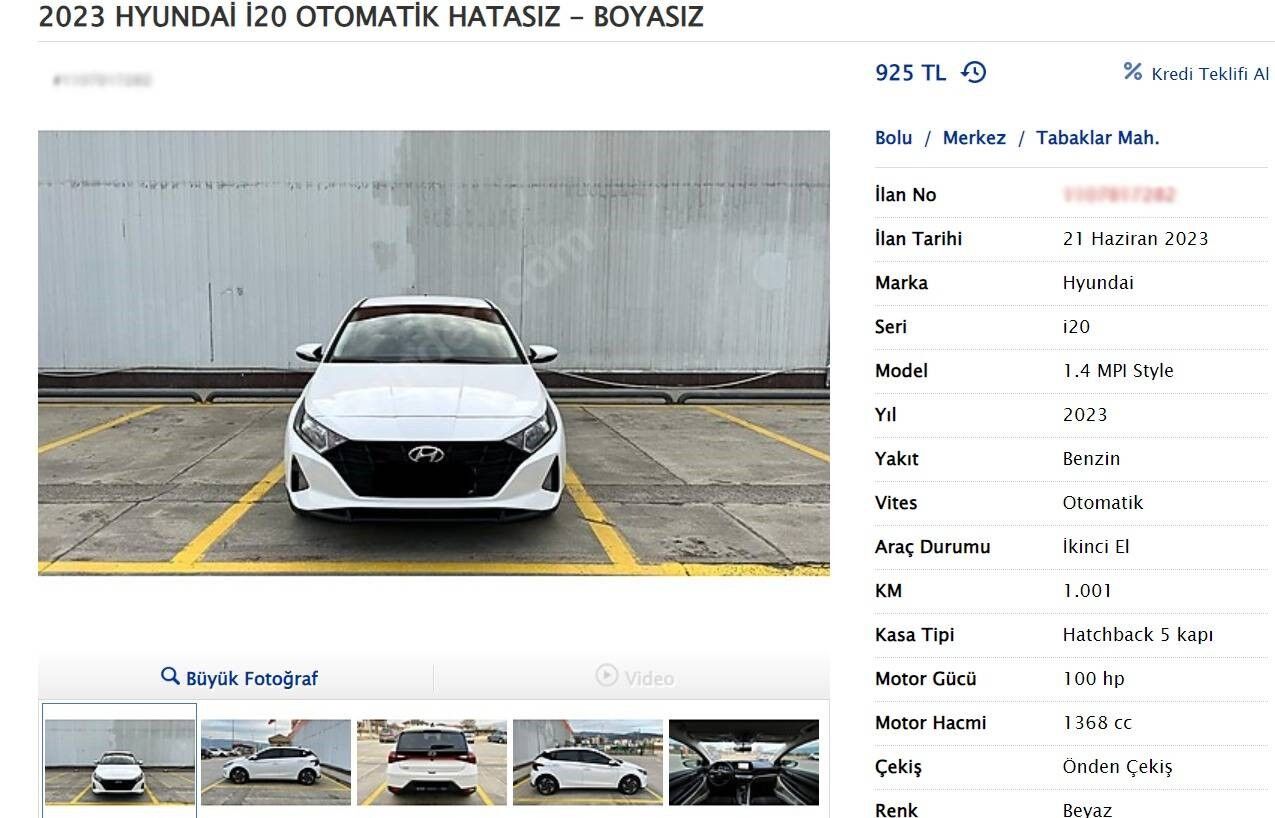Open the Büyük Fotoğraf tab label
The width and height of the screenshot is (1275, 818).
251,678
